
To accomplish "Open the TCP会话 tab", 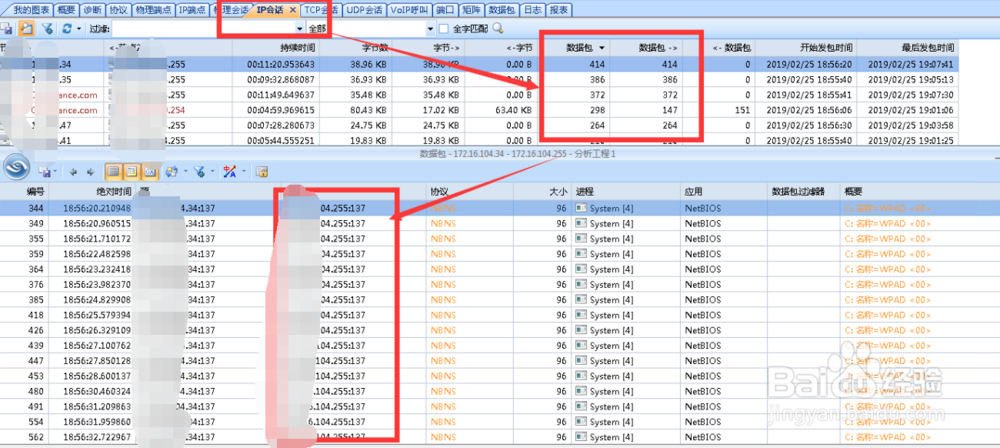I will [x=321, y=10].
